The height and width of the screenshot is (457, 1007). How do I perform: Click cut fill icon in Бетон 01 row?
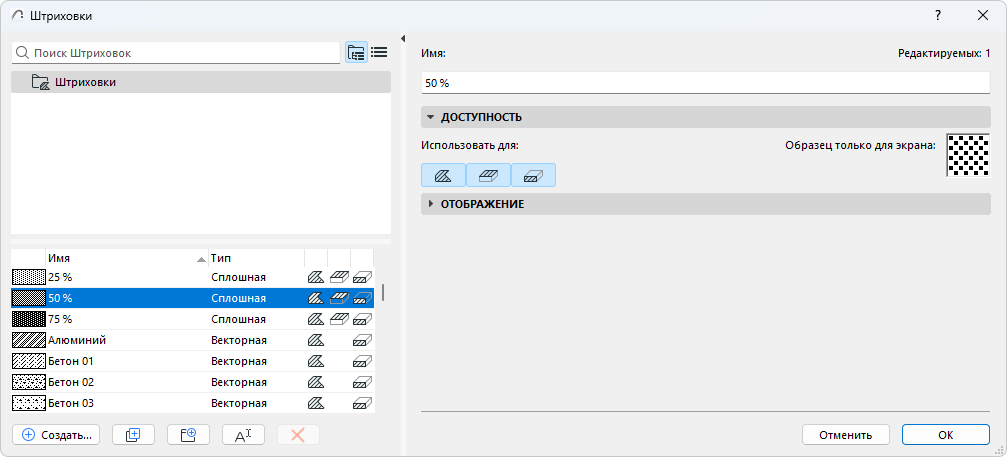click(362, 361)
